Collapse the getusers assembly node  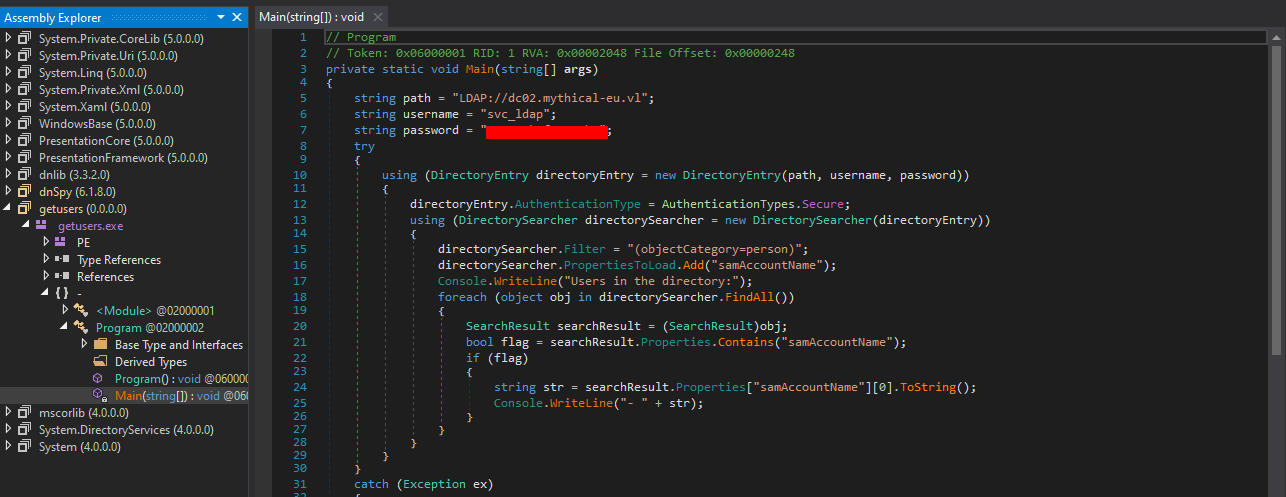click(x=9, y=208)
